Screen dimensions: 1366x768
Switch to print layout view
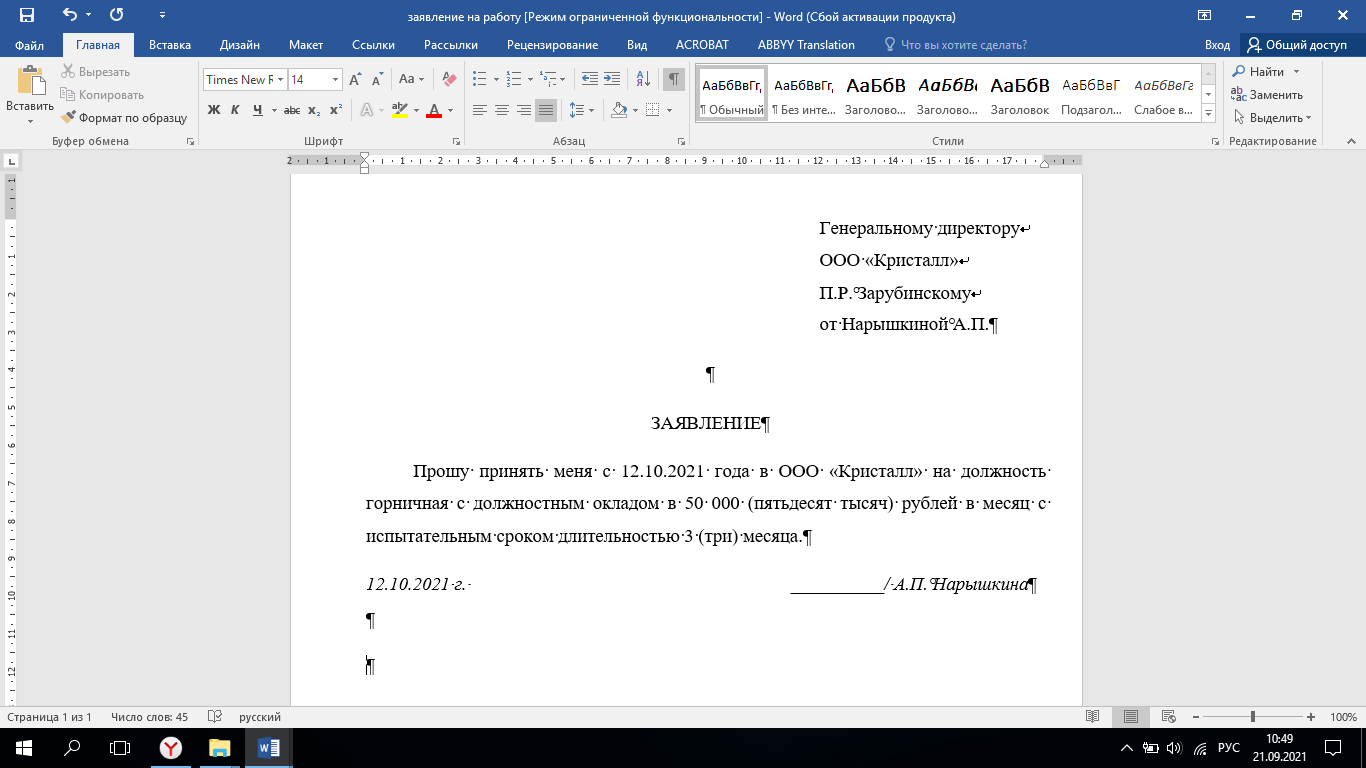tap(1130, 717)
